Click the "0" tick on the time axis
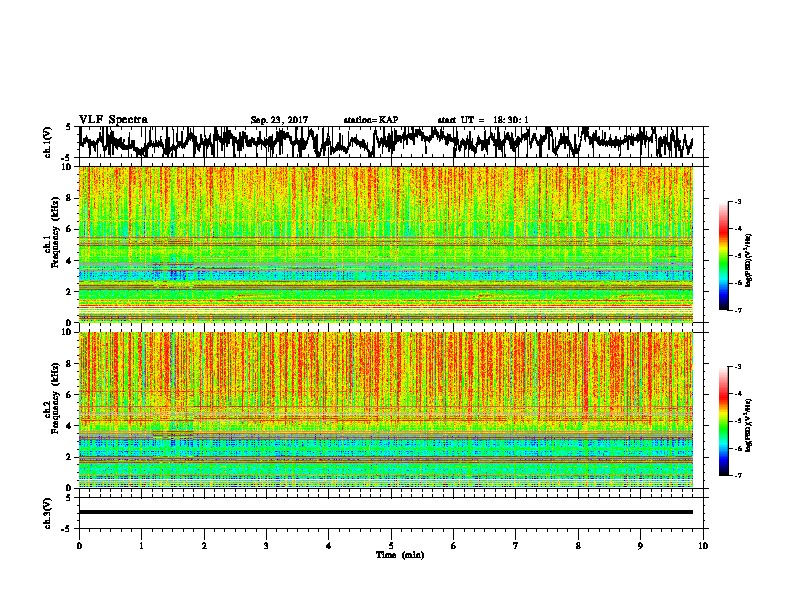The height and width of the screenshot is (612, 792). [x=79, y=546]
